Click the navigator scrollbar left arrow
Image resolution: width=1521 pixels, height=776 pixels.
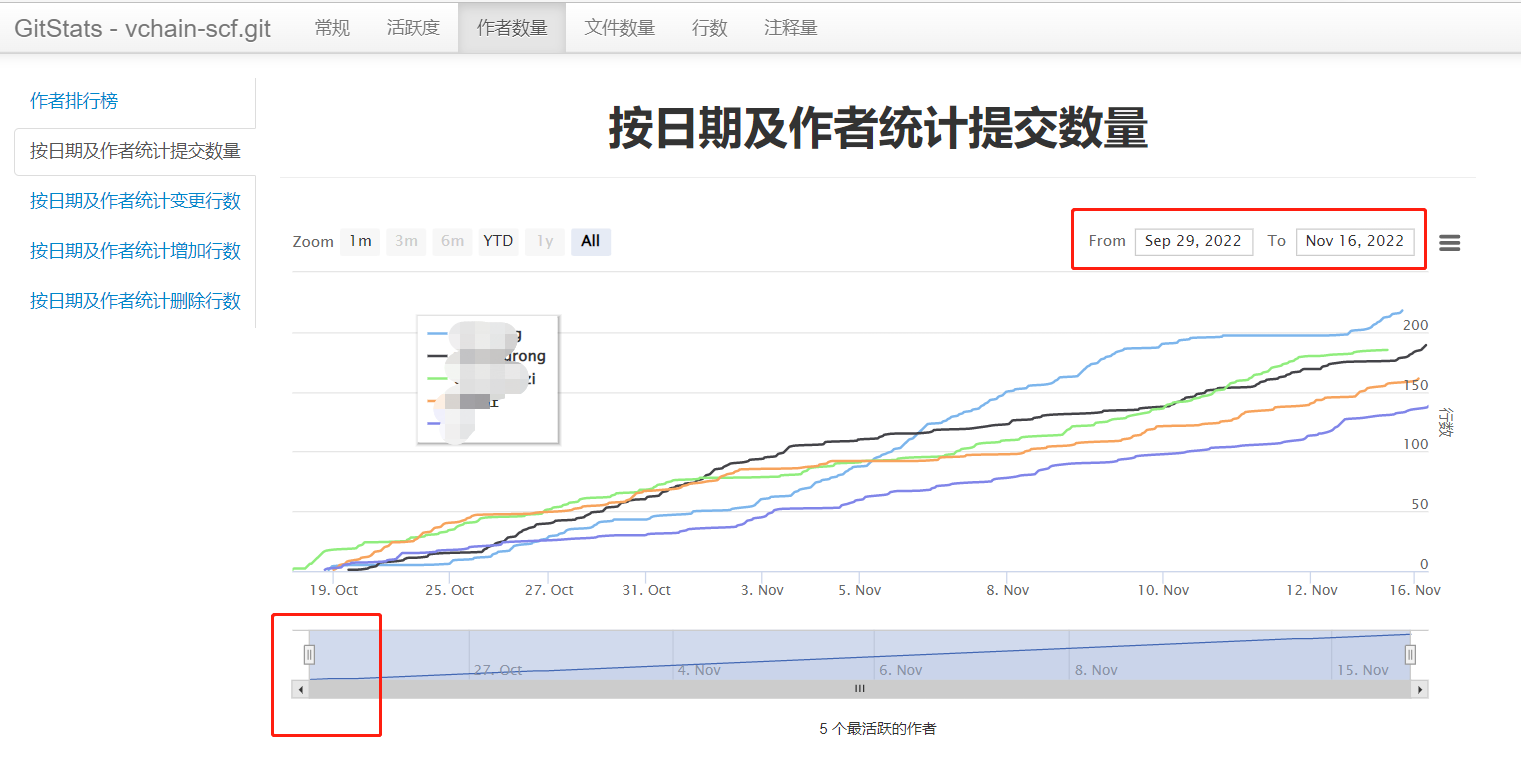299,689
